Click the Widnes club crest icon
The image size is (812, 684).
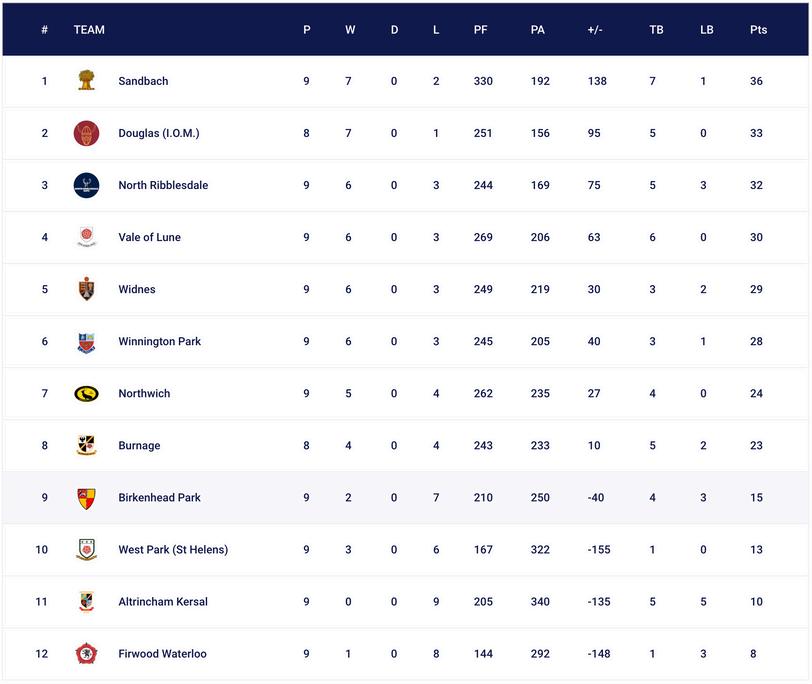87,289
